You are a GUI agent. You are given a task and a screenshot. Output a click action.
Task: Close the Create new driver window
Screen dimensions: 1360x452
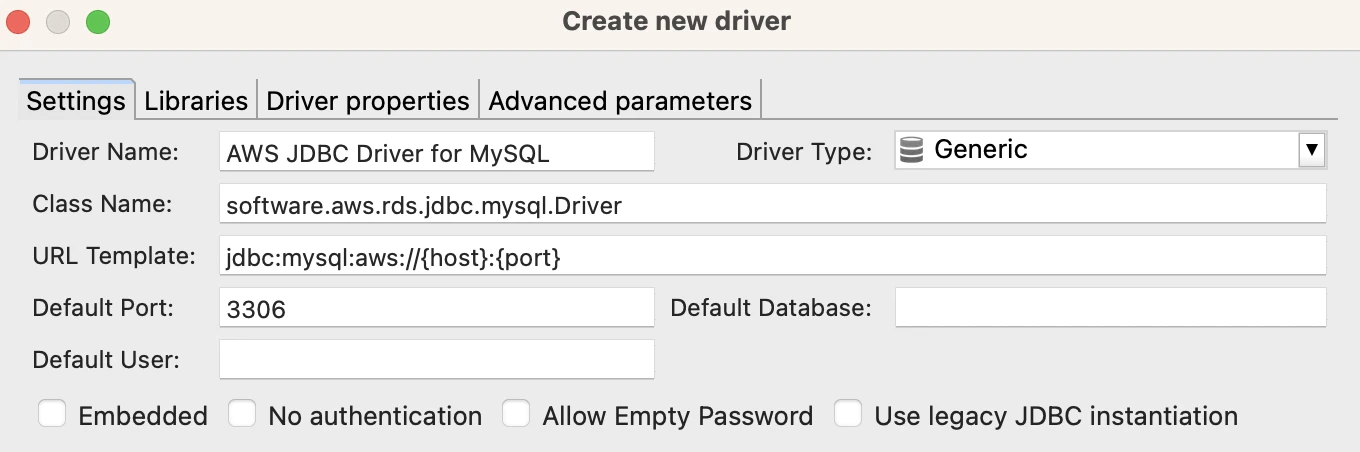click(x=19, y=22)
